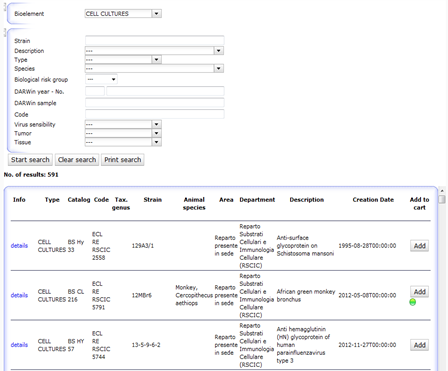The width and height of the screenshot is (448, 371).
Task: Expand the Tumor dropdown
Action: (x=123, y=133)
